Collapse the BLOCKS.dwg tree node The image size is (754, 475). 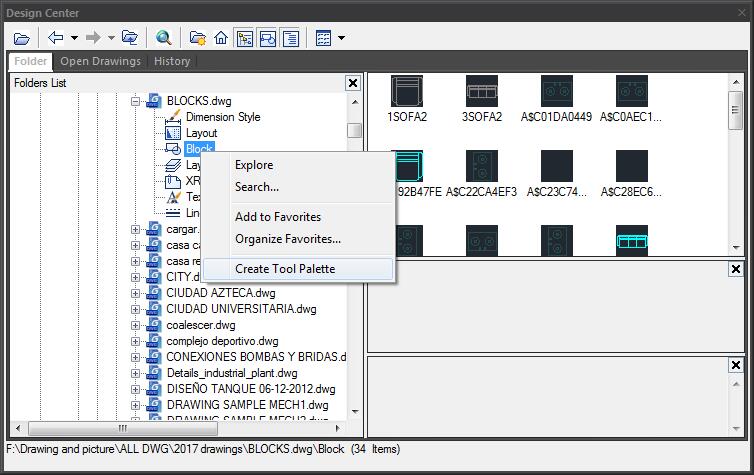point(136,101)
